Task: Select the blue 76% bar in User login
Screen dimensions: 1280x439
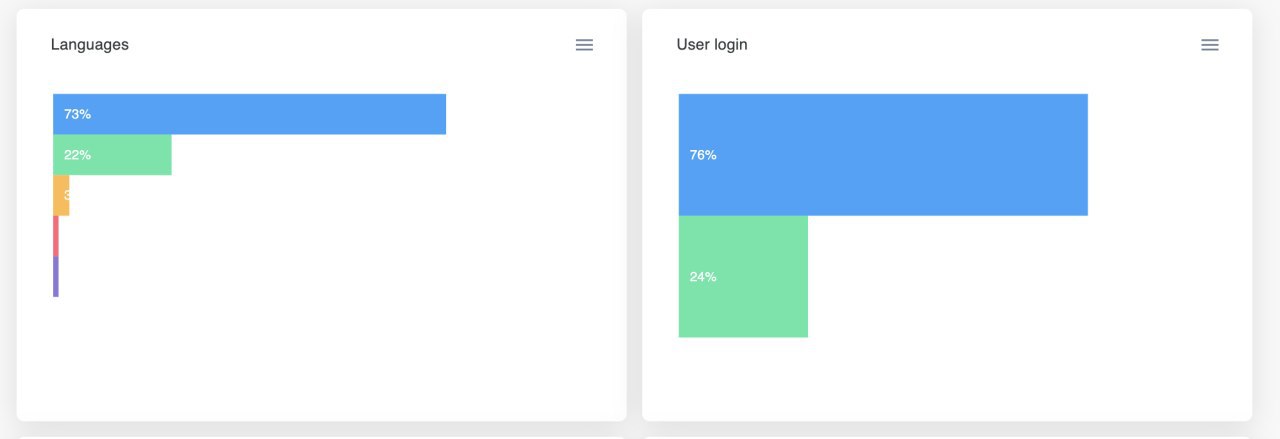Action: tap(883, 155)
